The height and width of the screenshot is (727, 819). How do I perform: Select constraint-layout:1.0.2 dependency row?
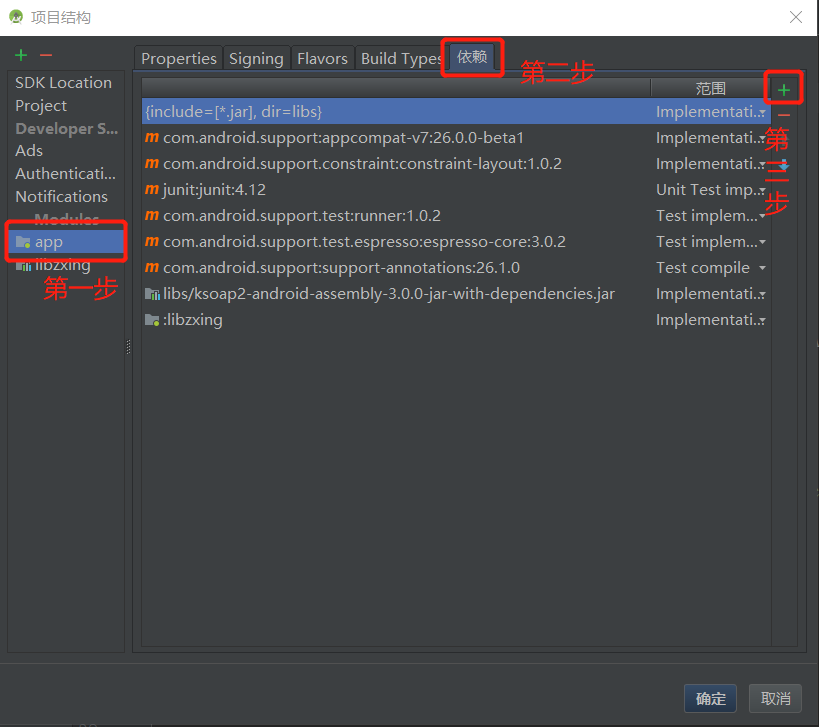click(456, 163)
